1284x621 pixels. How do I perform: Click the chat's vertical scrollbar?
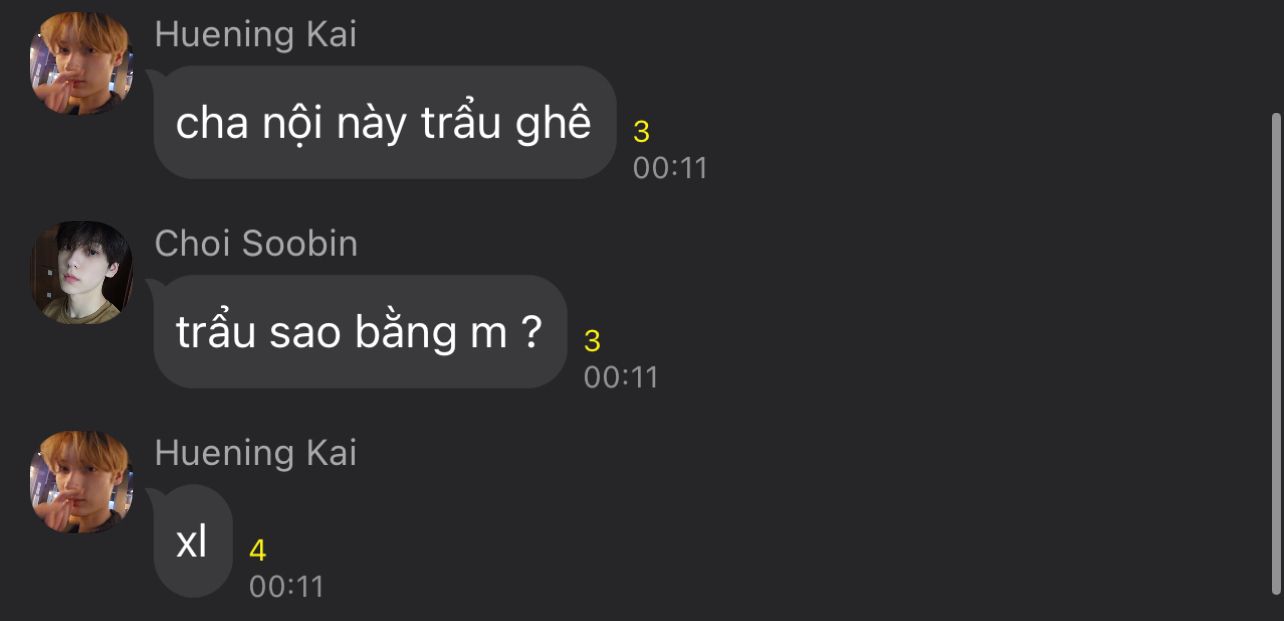pyautogui.click(x=1275, y=352)
